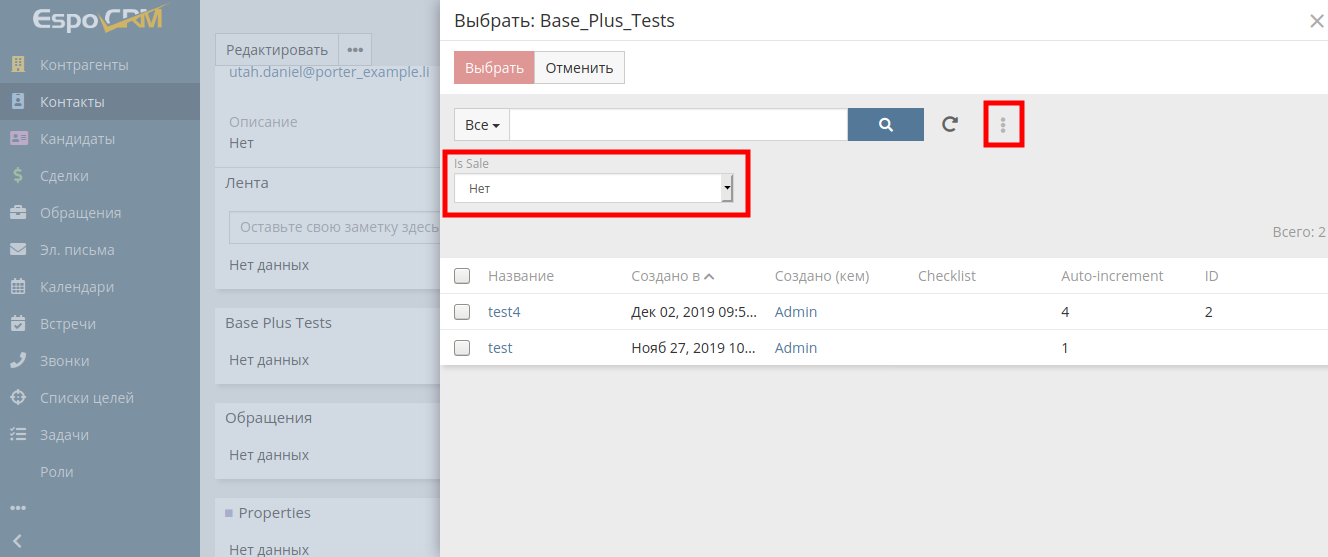Open the three-dot filter options menu
This screenshot has height=557, width=1328.
[1003, 125]
